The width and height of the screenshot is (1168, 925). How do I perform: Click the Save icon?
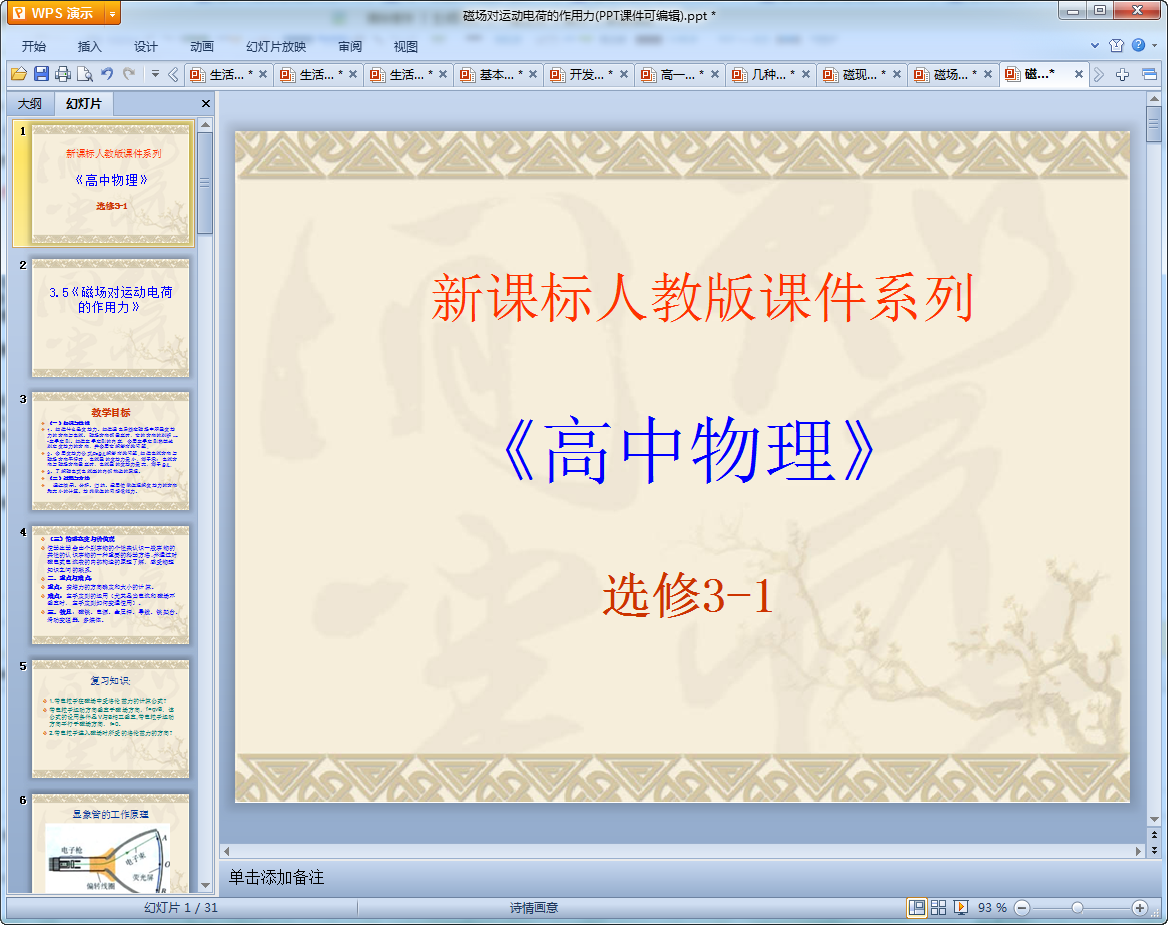click(41, 73)
